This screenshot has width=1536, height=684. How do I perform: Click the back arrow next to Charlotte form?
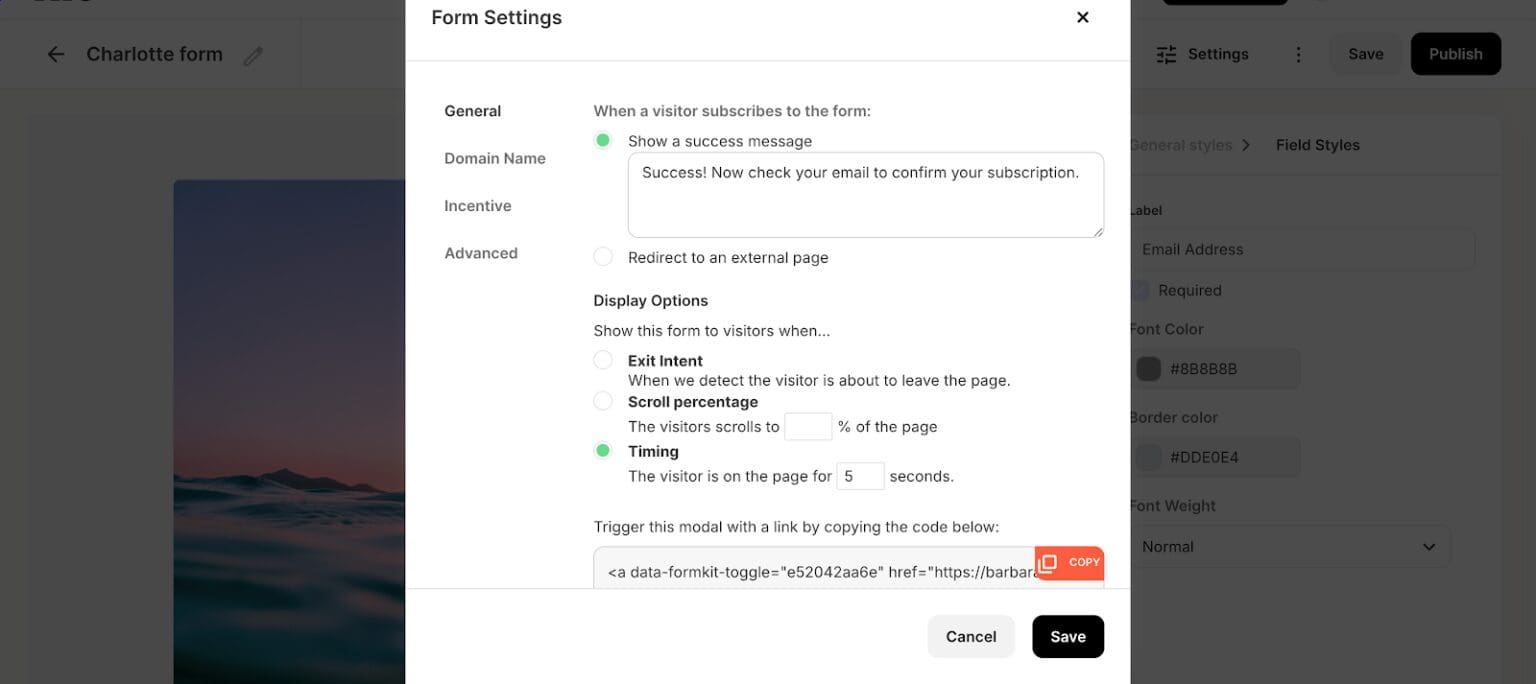(x=56, y=54)
